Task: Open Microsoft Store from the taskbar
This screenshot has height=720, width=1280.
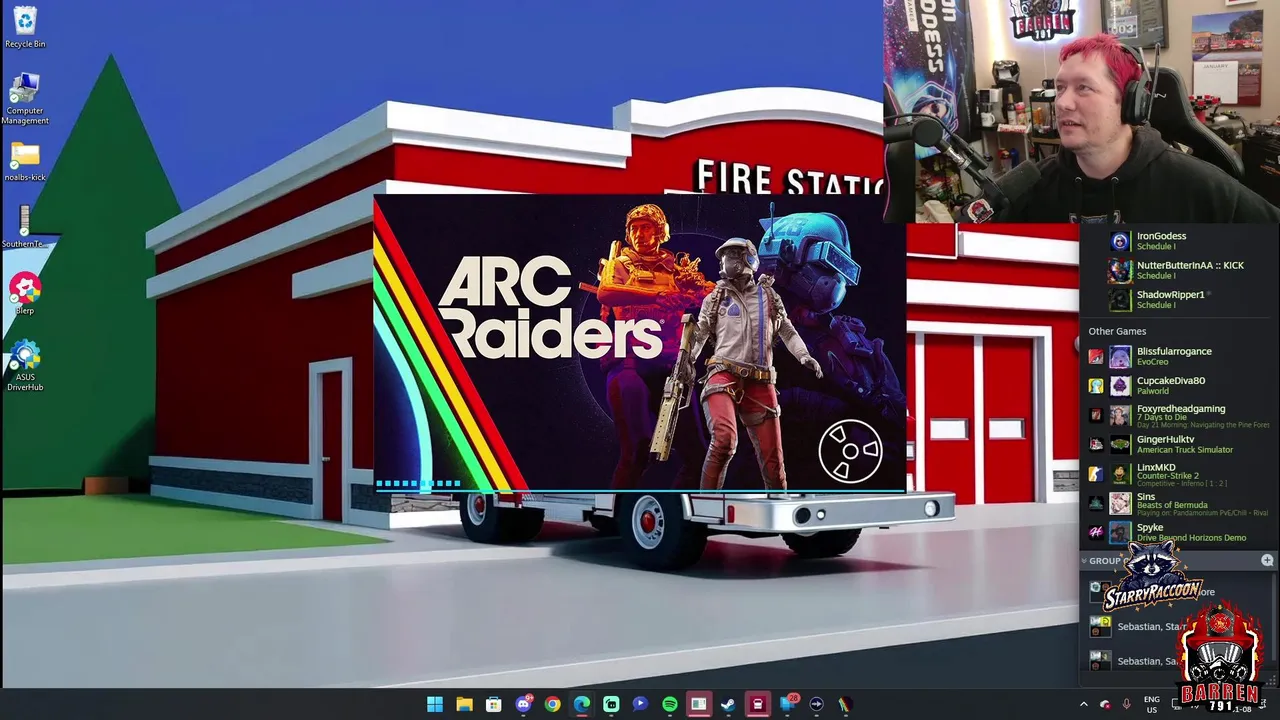Action: [493, 704]
